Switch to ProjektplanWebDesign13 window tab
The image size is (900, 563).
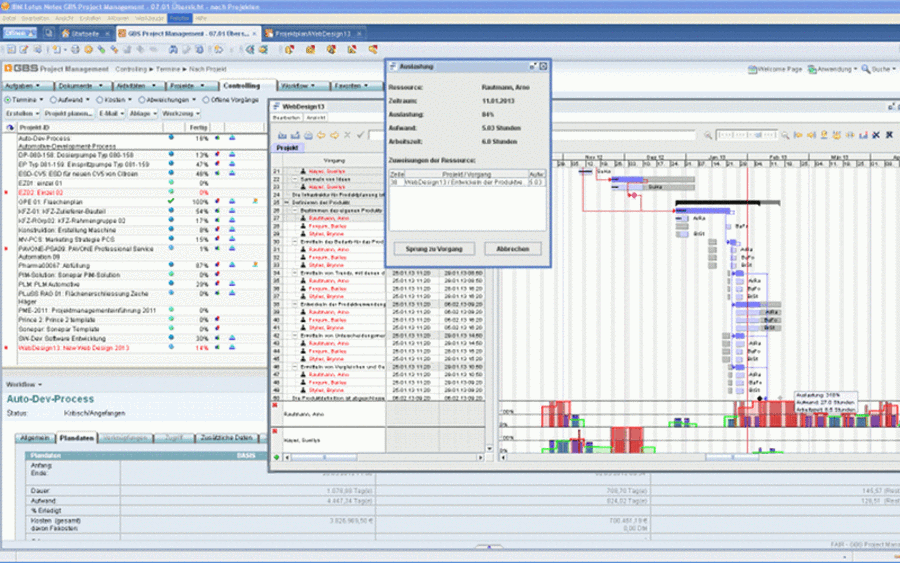(x=312, y=34)
